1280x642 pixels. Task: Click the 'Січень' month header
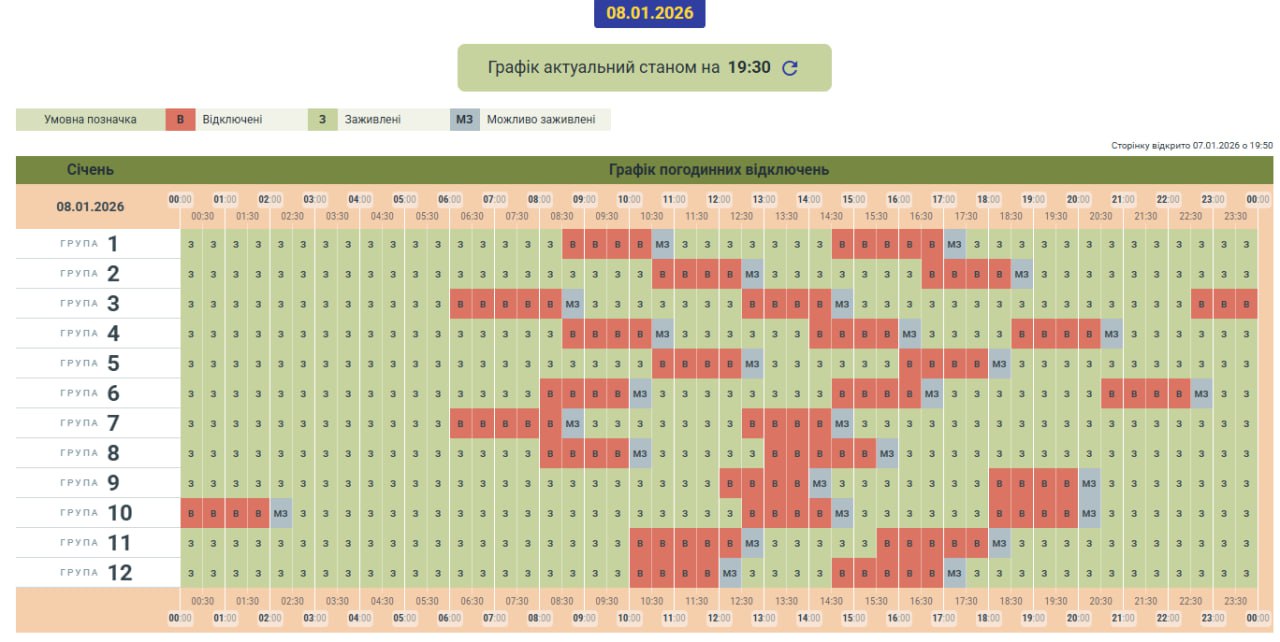click(x=90, y=170)
